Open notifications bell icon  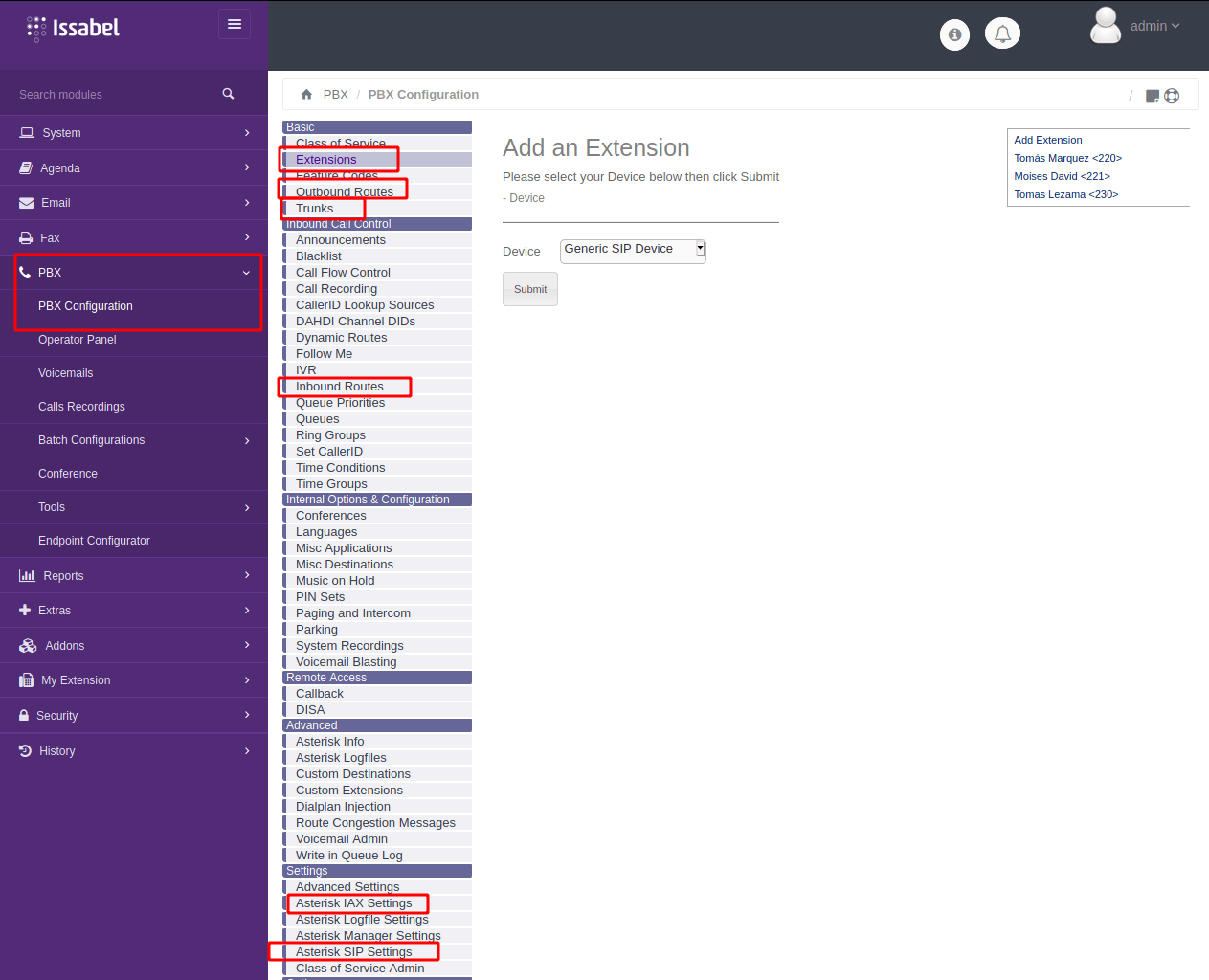click(1002, 34)
